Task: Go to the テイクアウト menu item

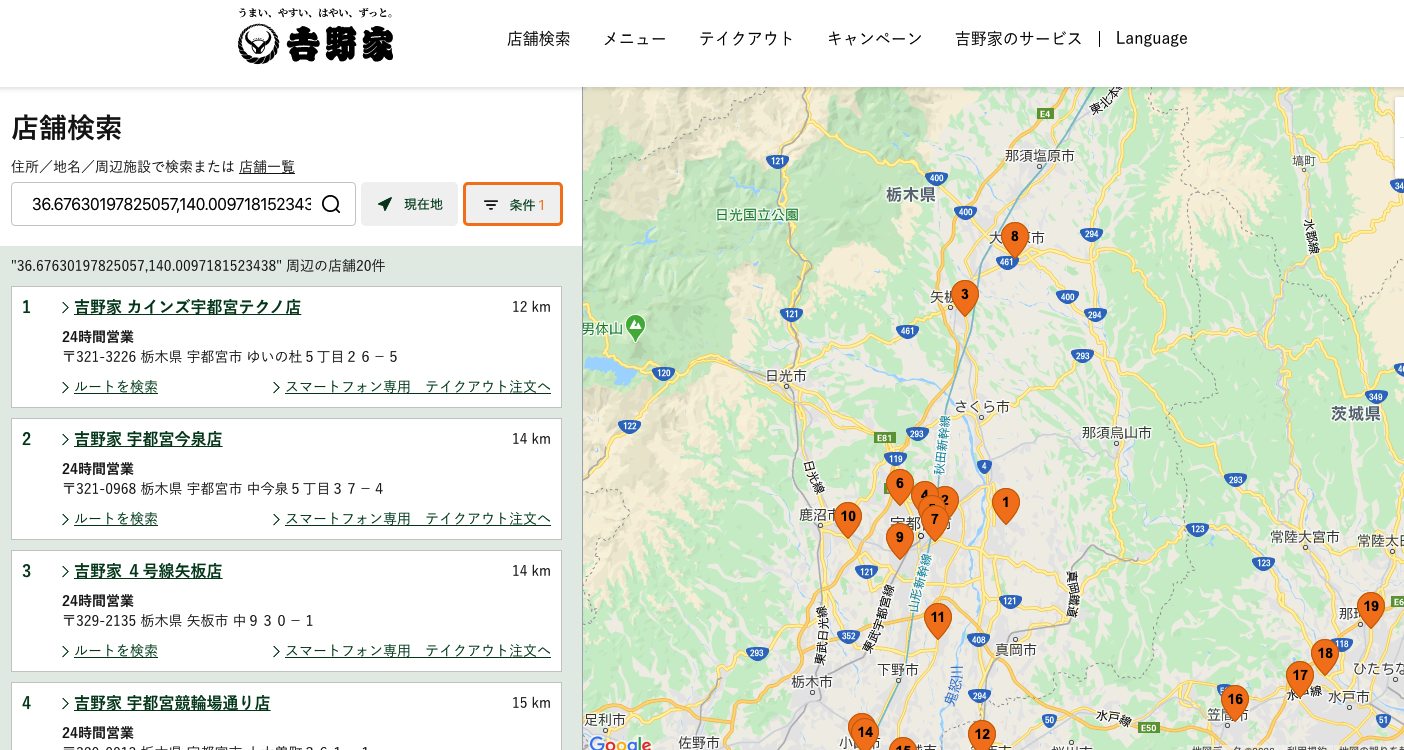Action: (746, 39)
